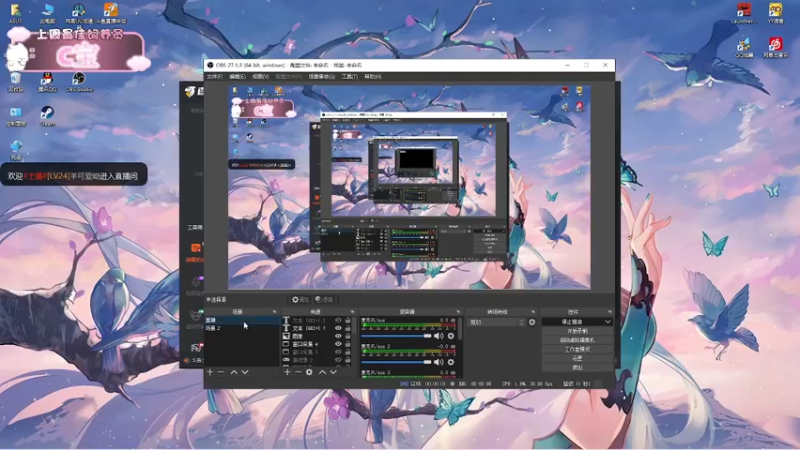Add a new source with the plus icon
This screenshot has height=450, width=800.
[x=287, y=372]
